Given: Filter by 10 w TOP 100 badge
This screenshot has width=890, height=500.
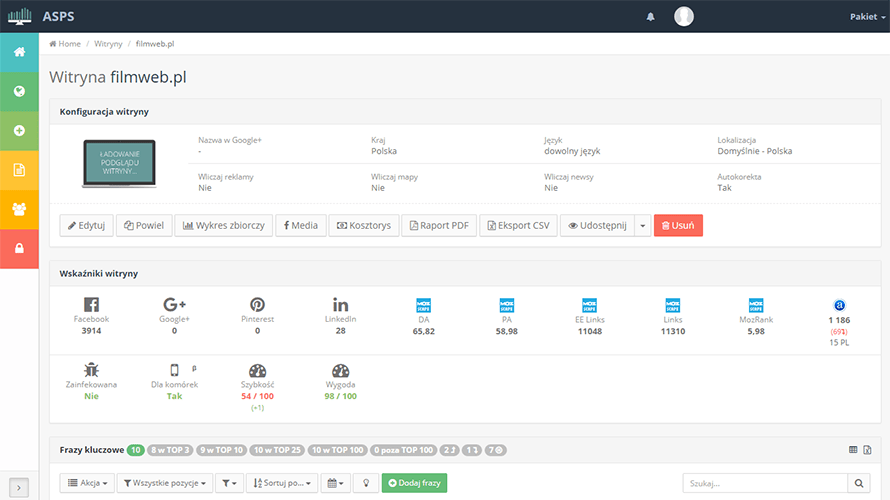Looking at the screenshot, I should click(x=338, y=450).
